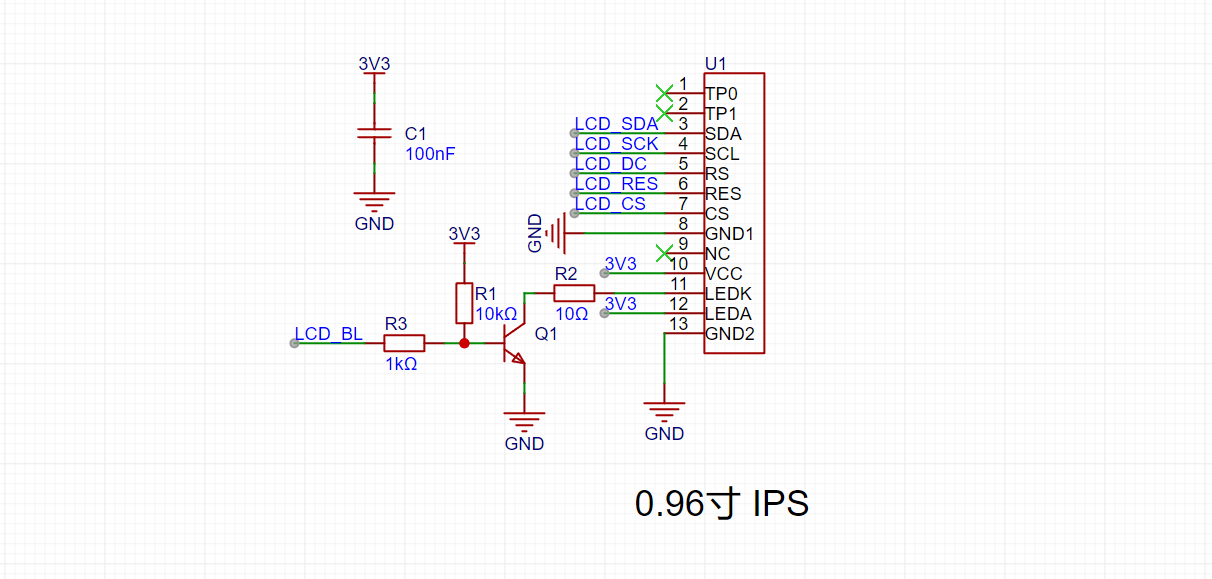Click the Q1 designator text

(546, 334)
